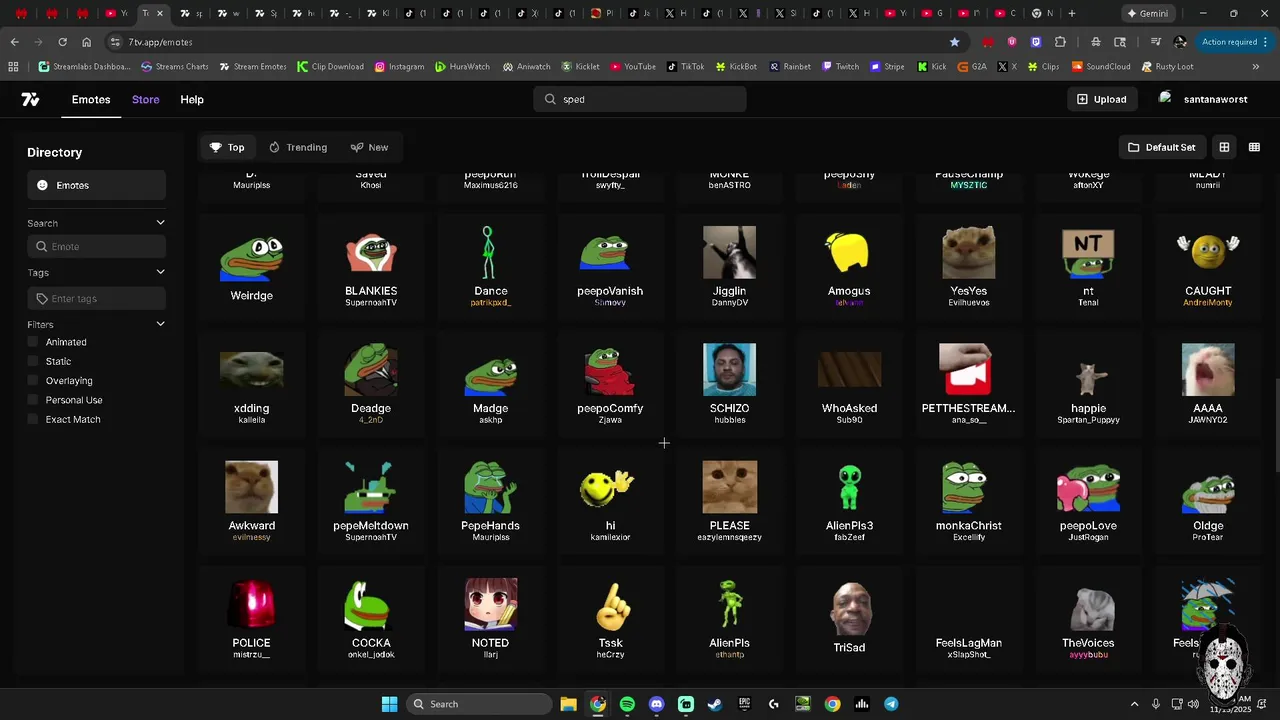Open santanaworst user avatar

1165,98
